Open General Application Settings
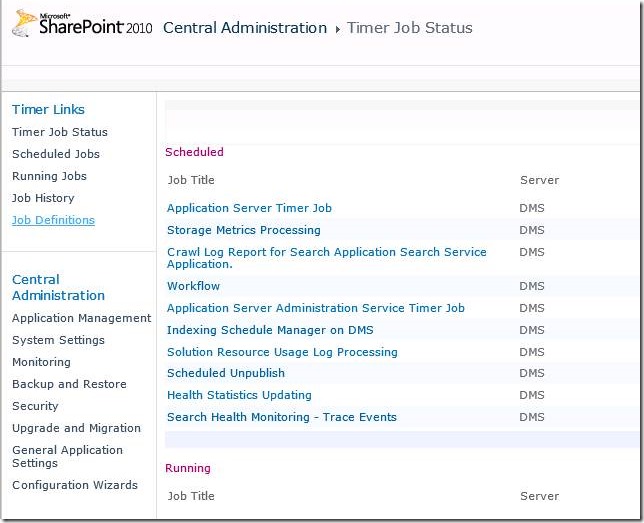The width and height of the screenshot is (644, 523). click(67, 456)
